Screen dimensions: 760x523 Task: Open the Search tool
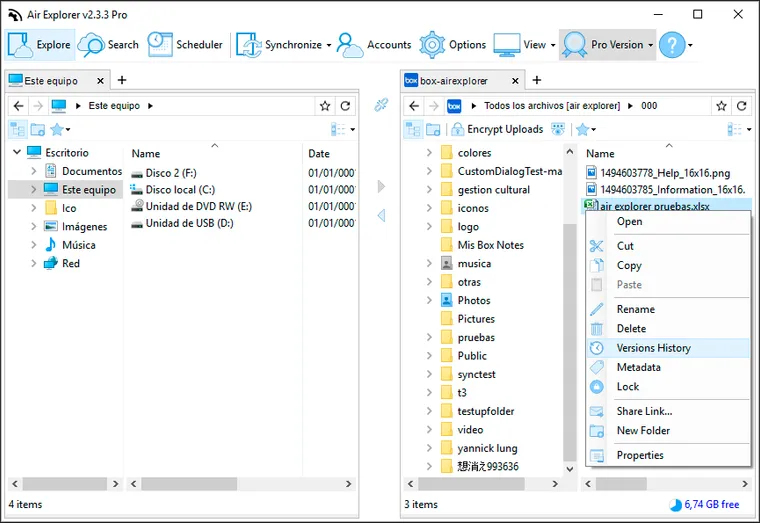(x=109, y=45)
